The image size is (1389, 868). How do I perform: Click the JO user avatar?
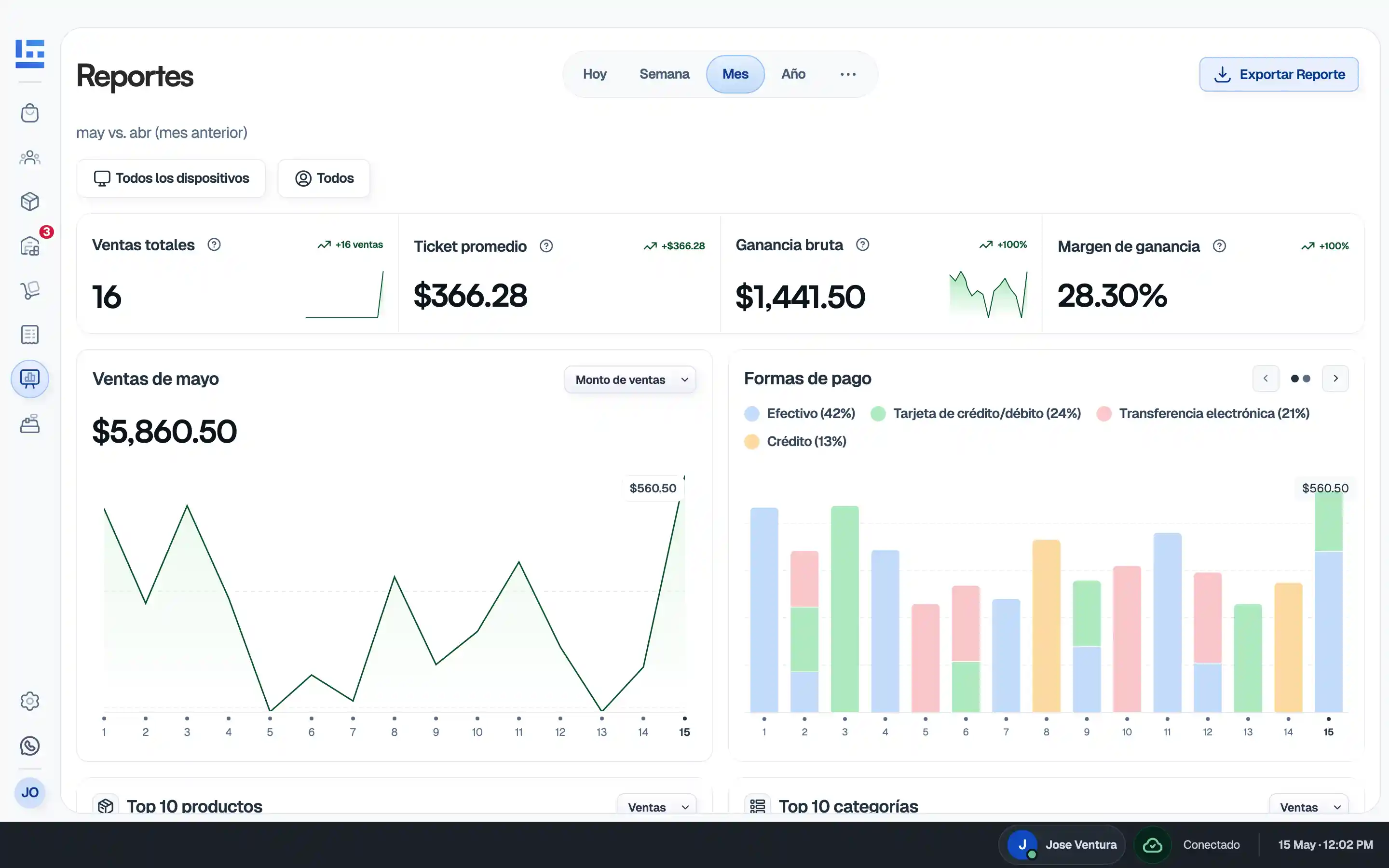tap(30, 793)
